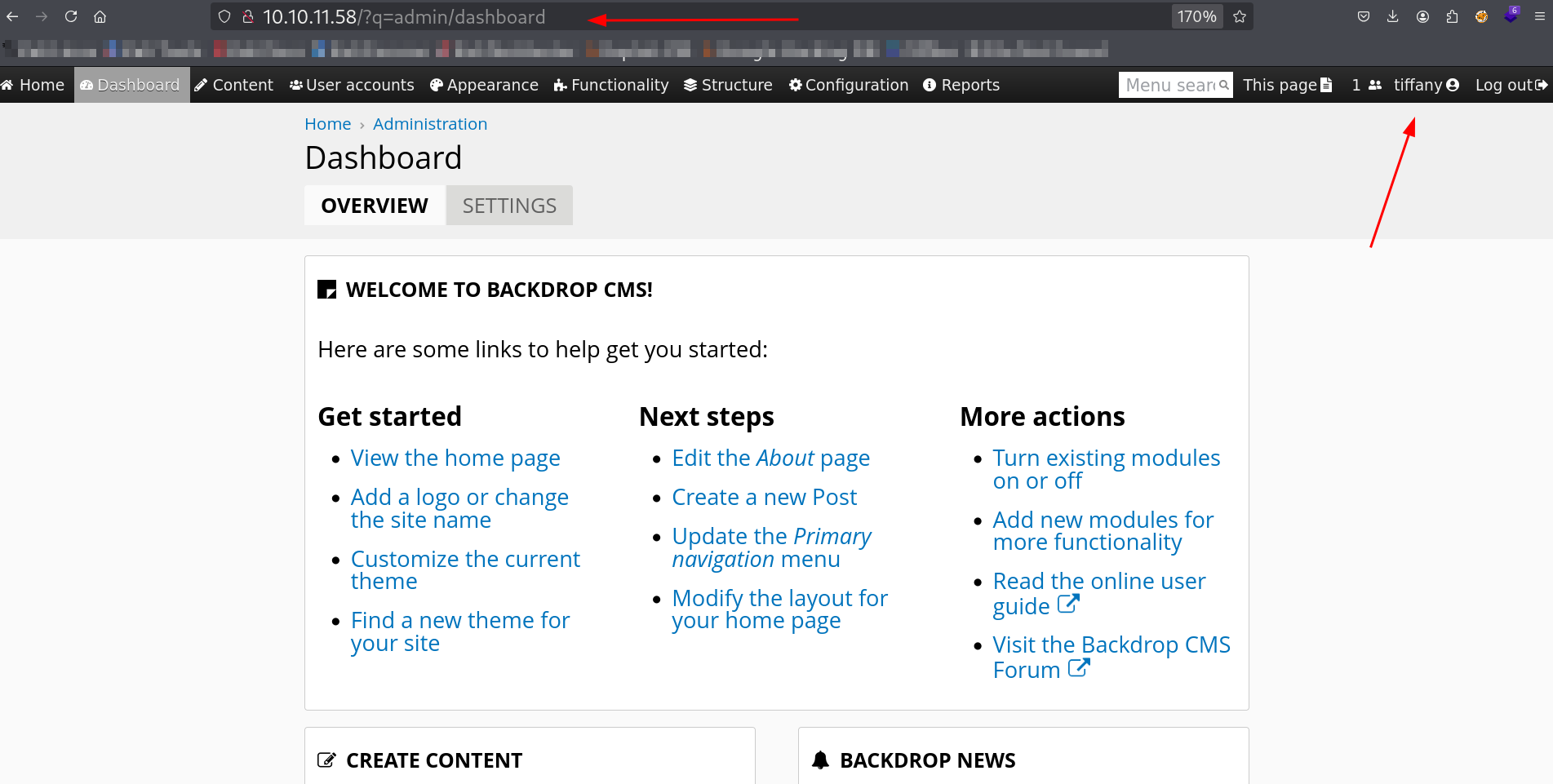
Task: Open tiffany user account link
Action: pos(1426,85)
